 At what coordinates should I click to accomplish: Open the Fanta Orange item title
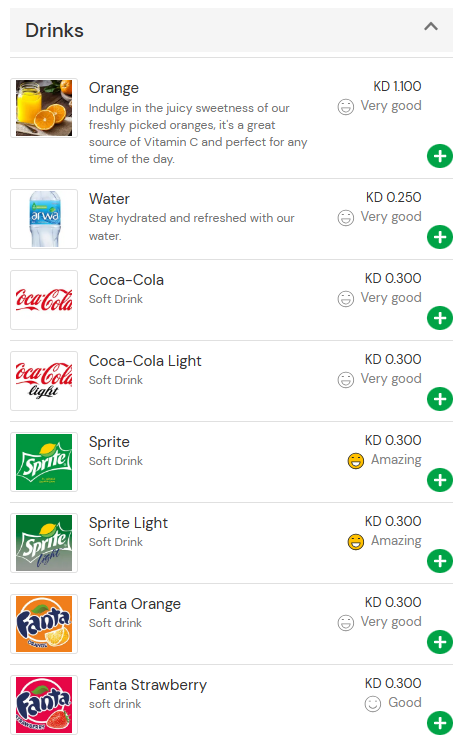tap(135, 604)
